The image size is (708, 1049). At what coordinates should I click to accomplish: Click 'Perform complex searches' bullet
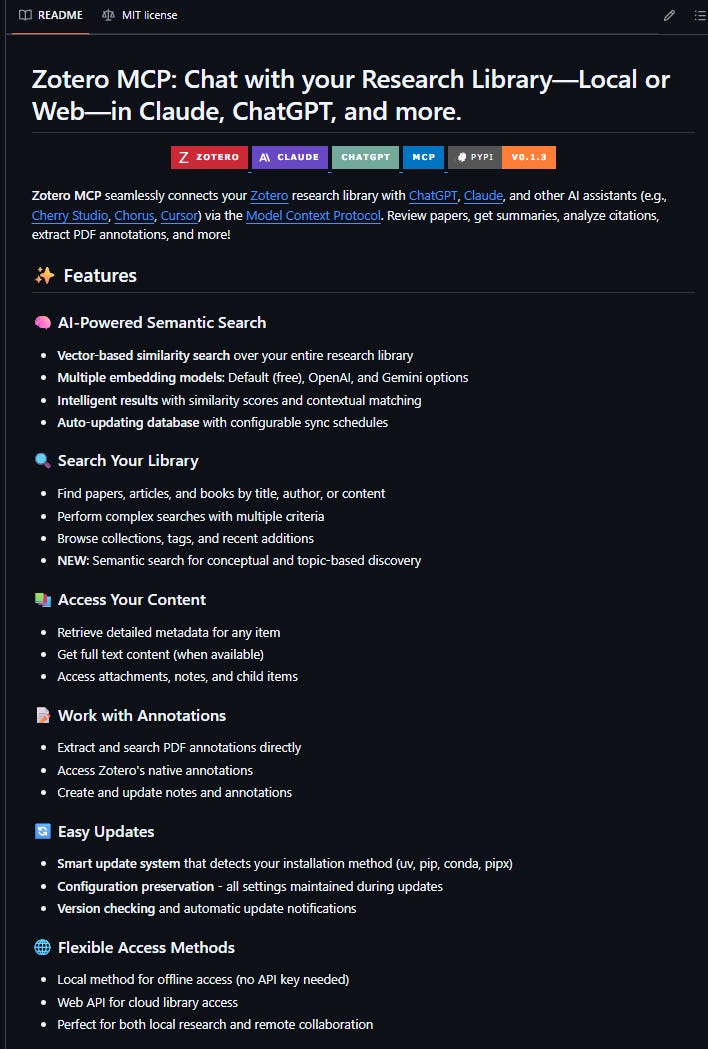point(191,516)
